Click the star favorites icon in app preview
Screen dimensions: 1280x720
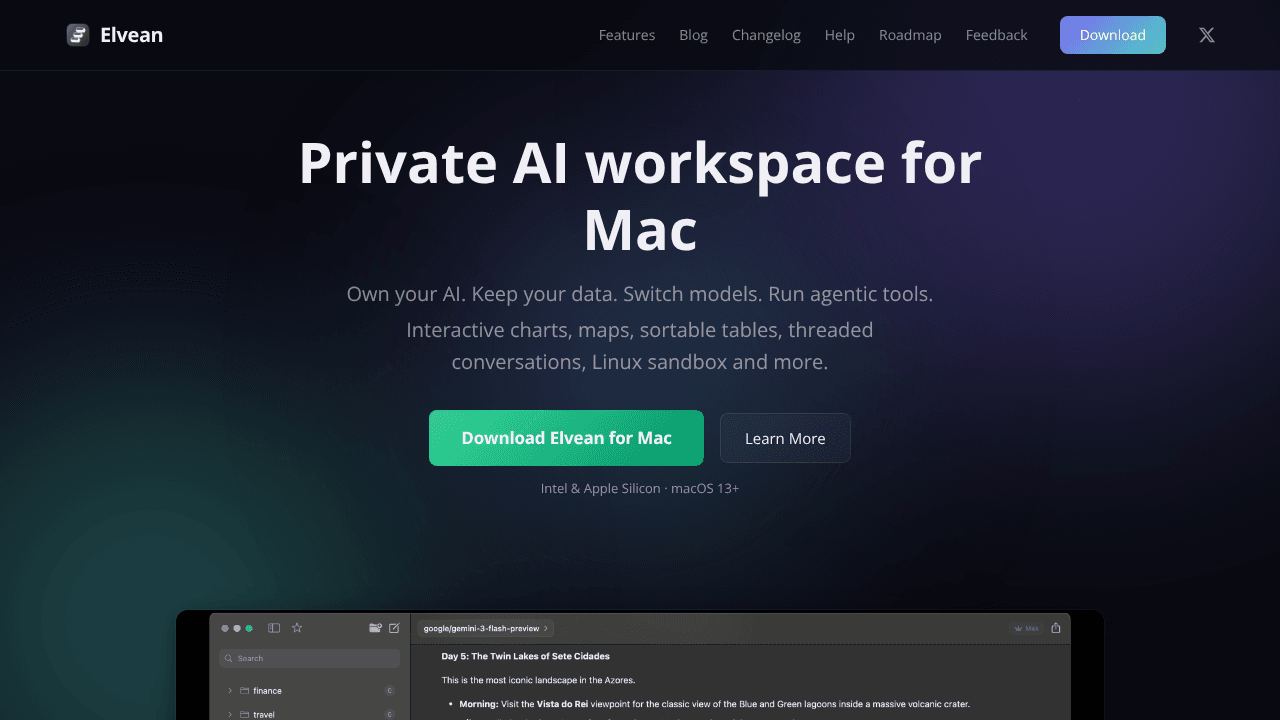pos(297,628)
